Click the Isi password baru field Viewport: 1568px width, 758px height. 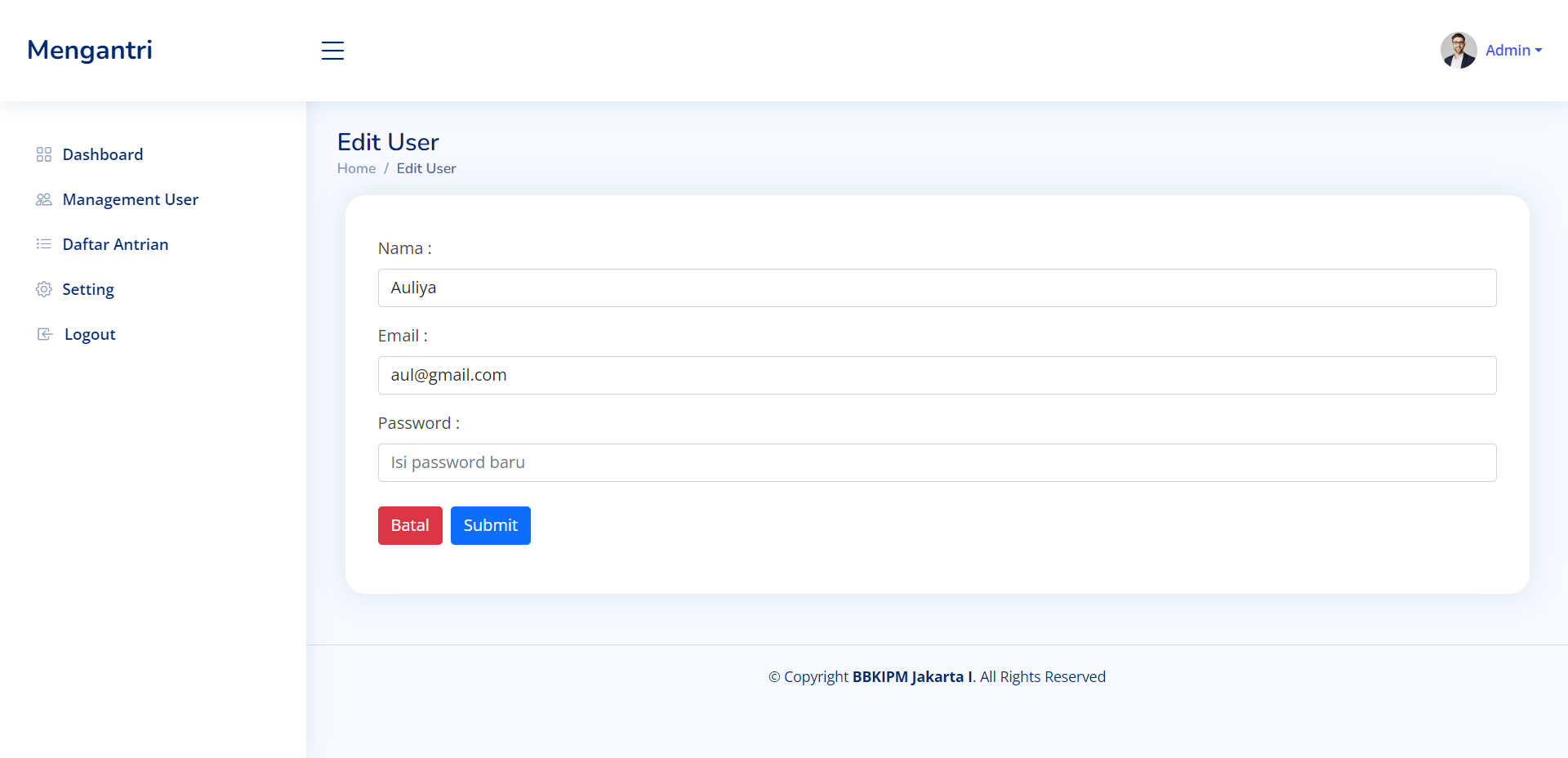(x=937, y=462)
